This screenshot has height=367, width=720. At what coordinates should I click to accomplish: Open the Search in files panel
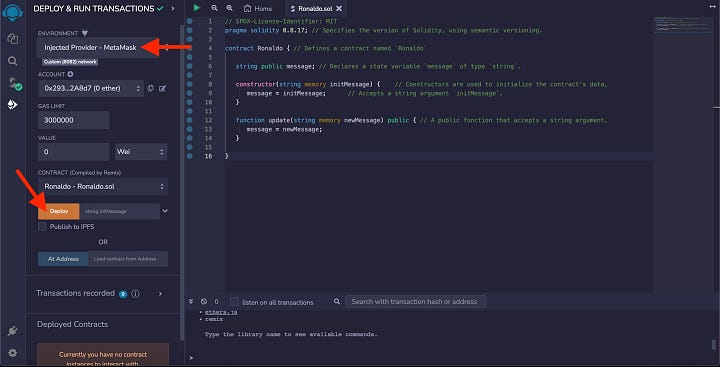click(13, 61)
